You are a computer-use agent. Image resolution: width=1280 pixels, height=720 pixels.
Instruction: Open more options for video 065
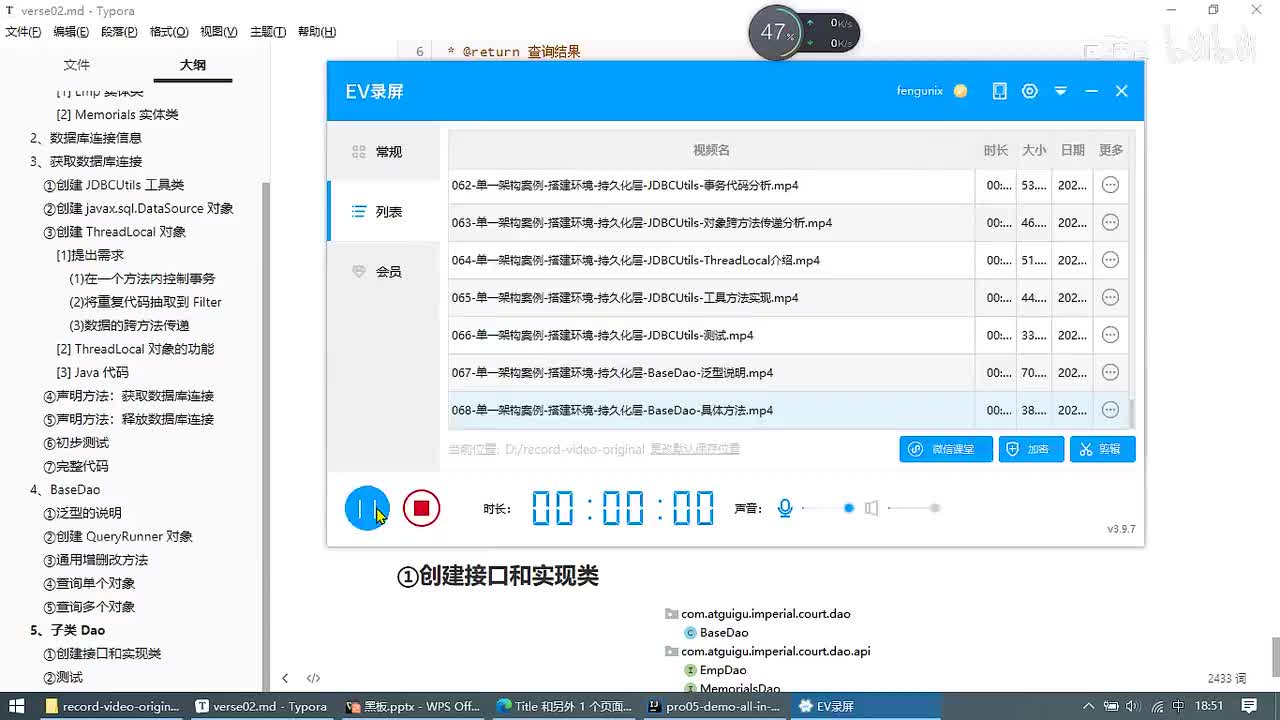coord(1110,297)
